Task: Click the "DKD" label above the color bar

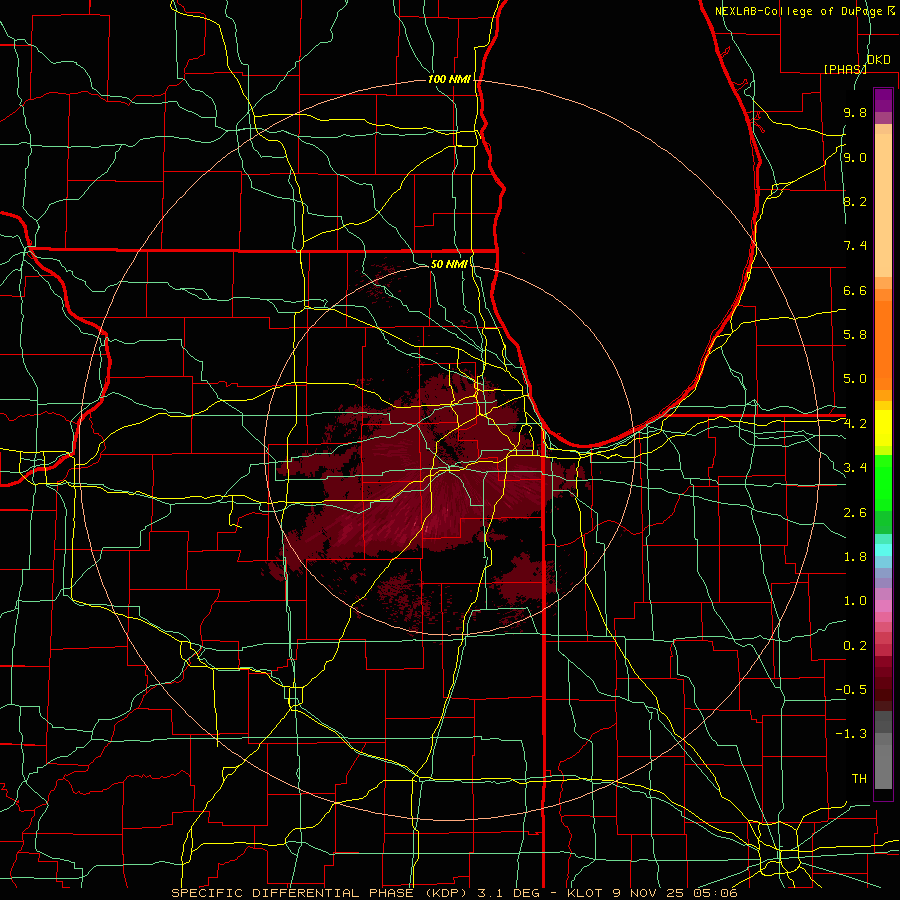Action: click(x=879, y=60)
